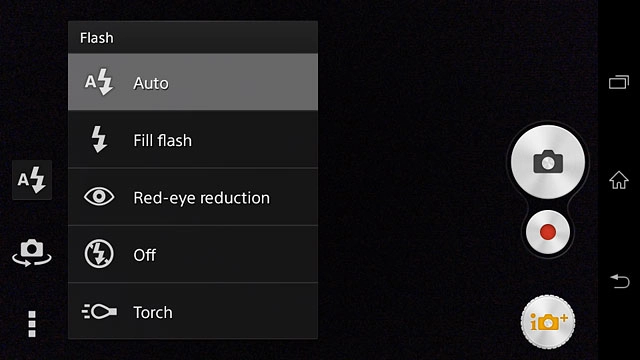Tap the camera shutter button
This screenshot has height=360, width=640.
(x=548, y=162)
